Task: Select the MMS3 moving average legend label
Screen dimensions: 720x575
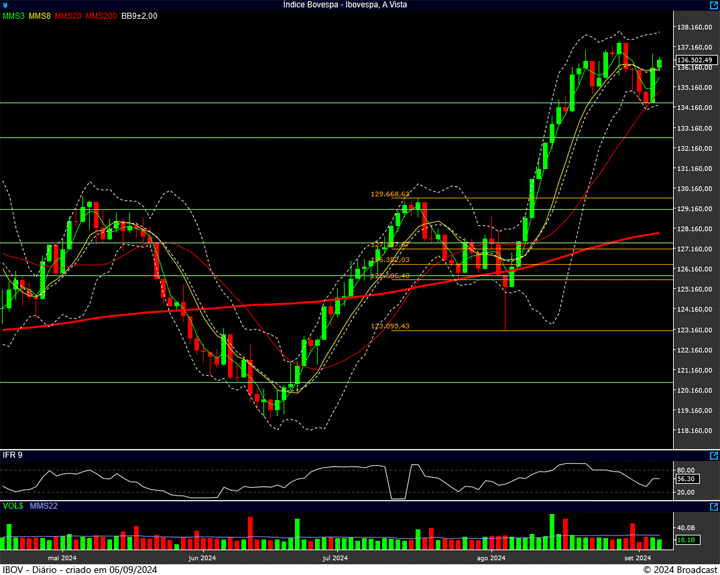Action: pyautogui.click(x=13, y=16)
